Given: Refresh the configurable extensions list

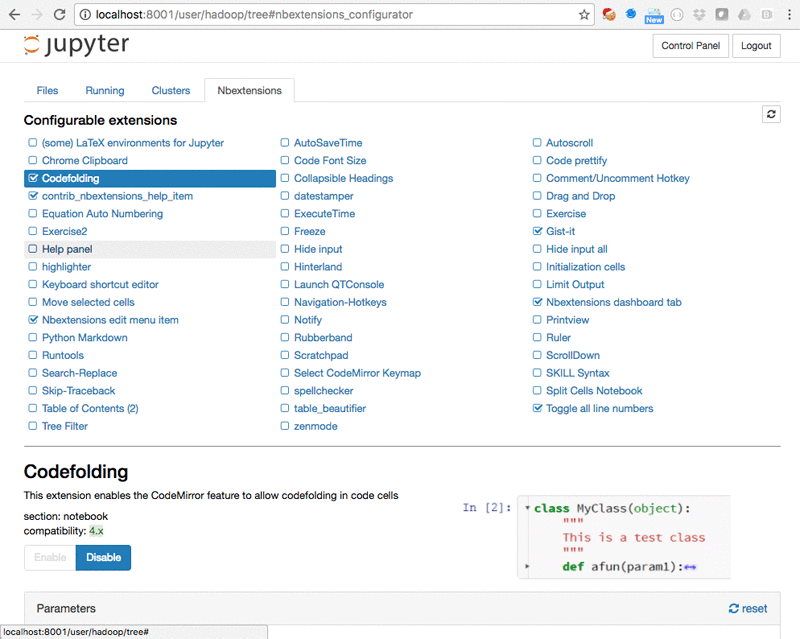Looking at the screenshot, I should pos(770,114).
